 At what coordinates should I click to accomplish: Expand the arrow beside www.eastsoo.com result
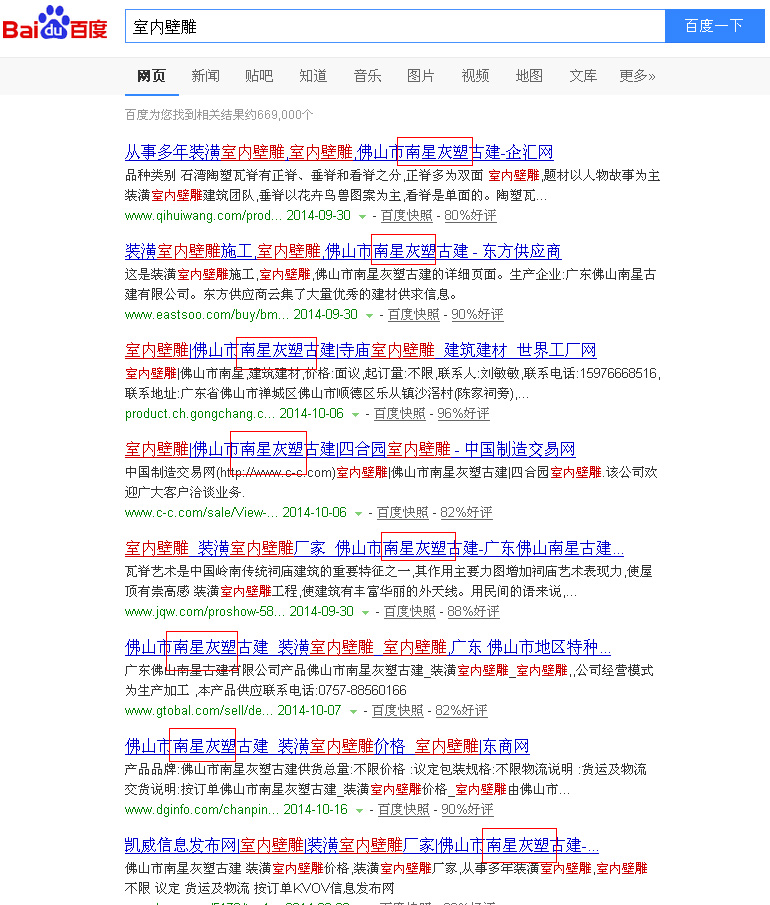click(x=369, y=316)
